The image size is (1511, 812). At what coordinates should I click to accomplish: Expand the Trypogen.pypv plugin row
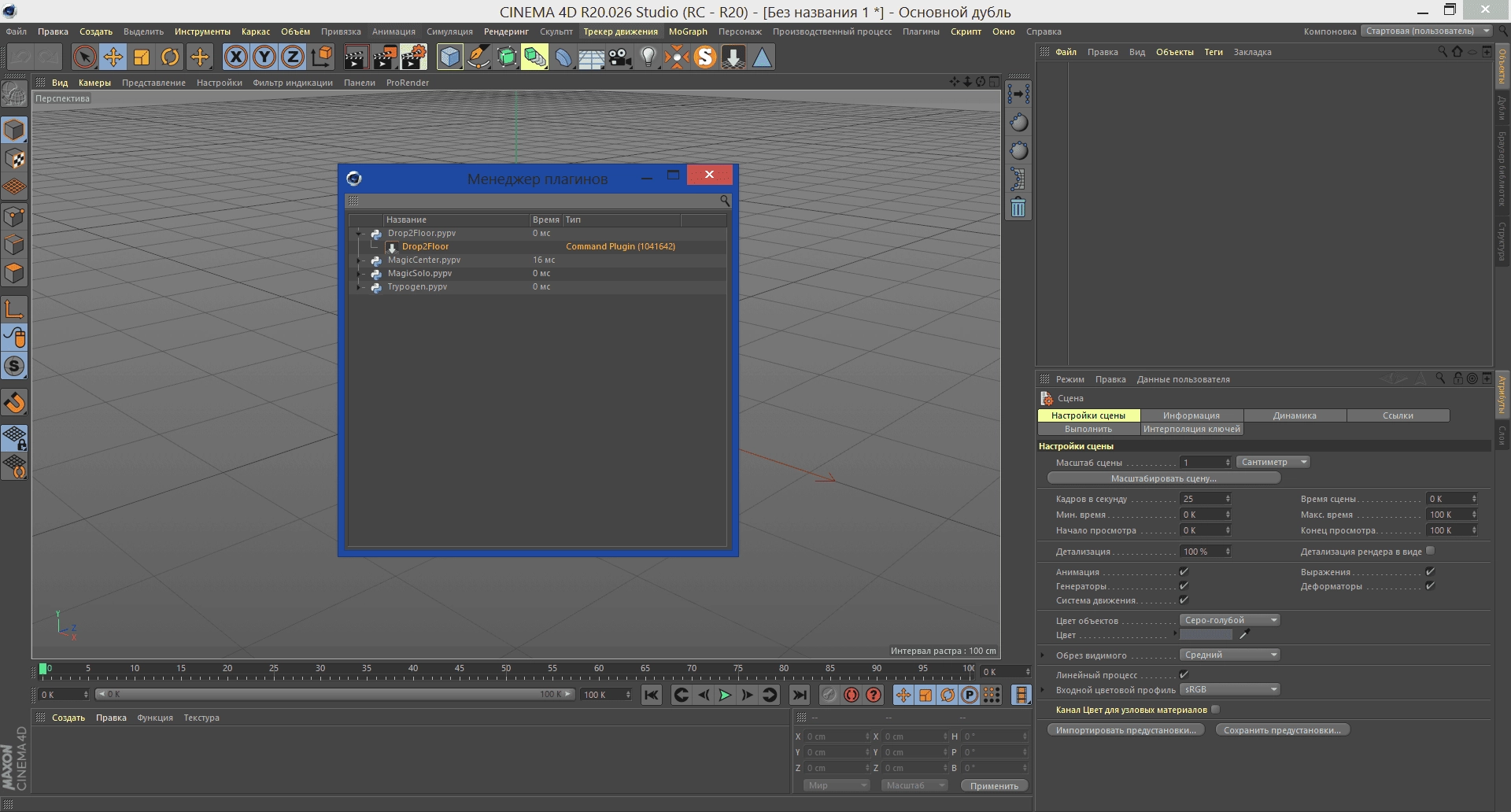[x=359, y=287]
